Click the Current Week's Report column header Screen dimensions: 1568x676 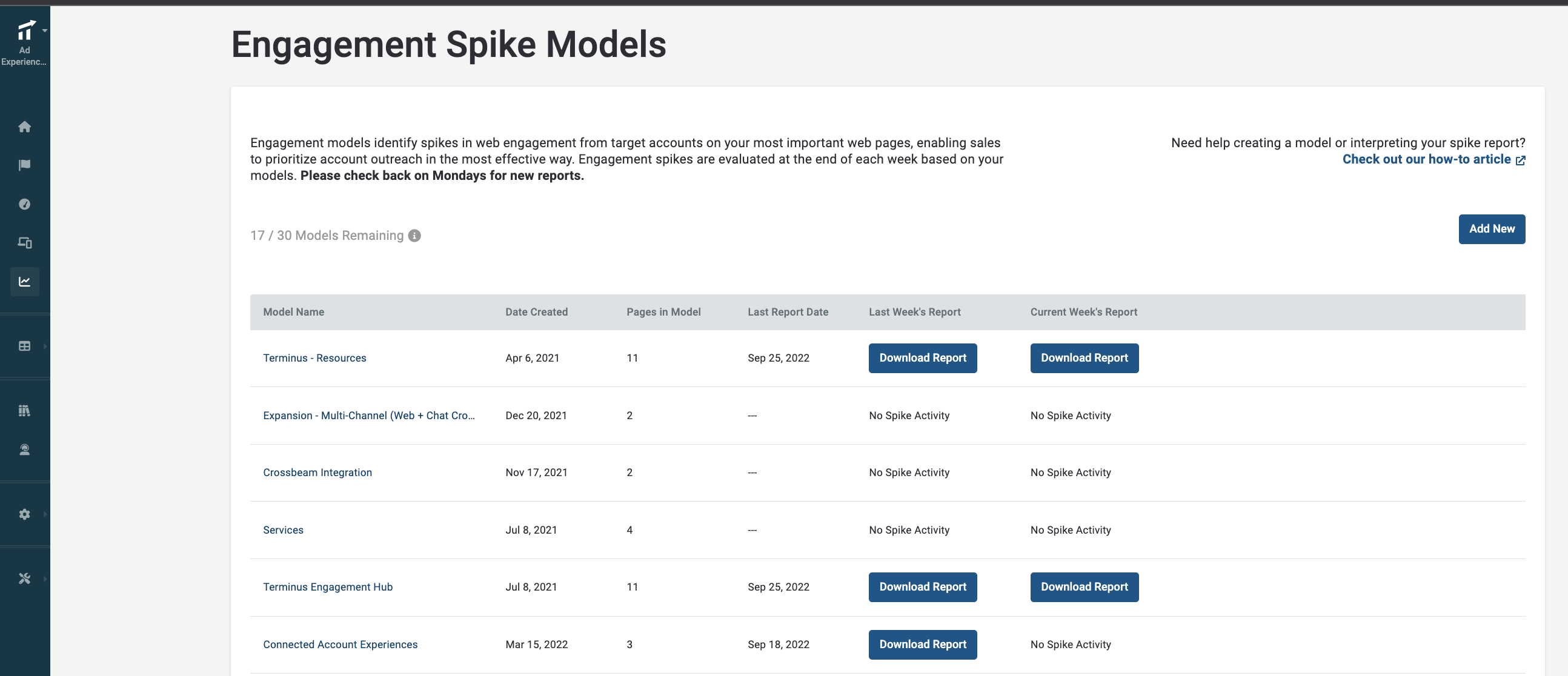pos(1083,312)
